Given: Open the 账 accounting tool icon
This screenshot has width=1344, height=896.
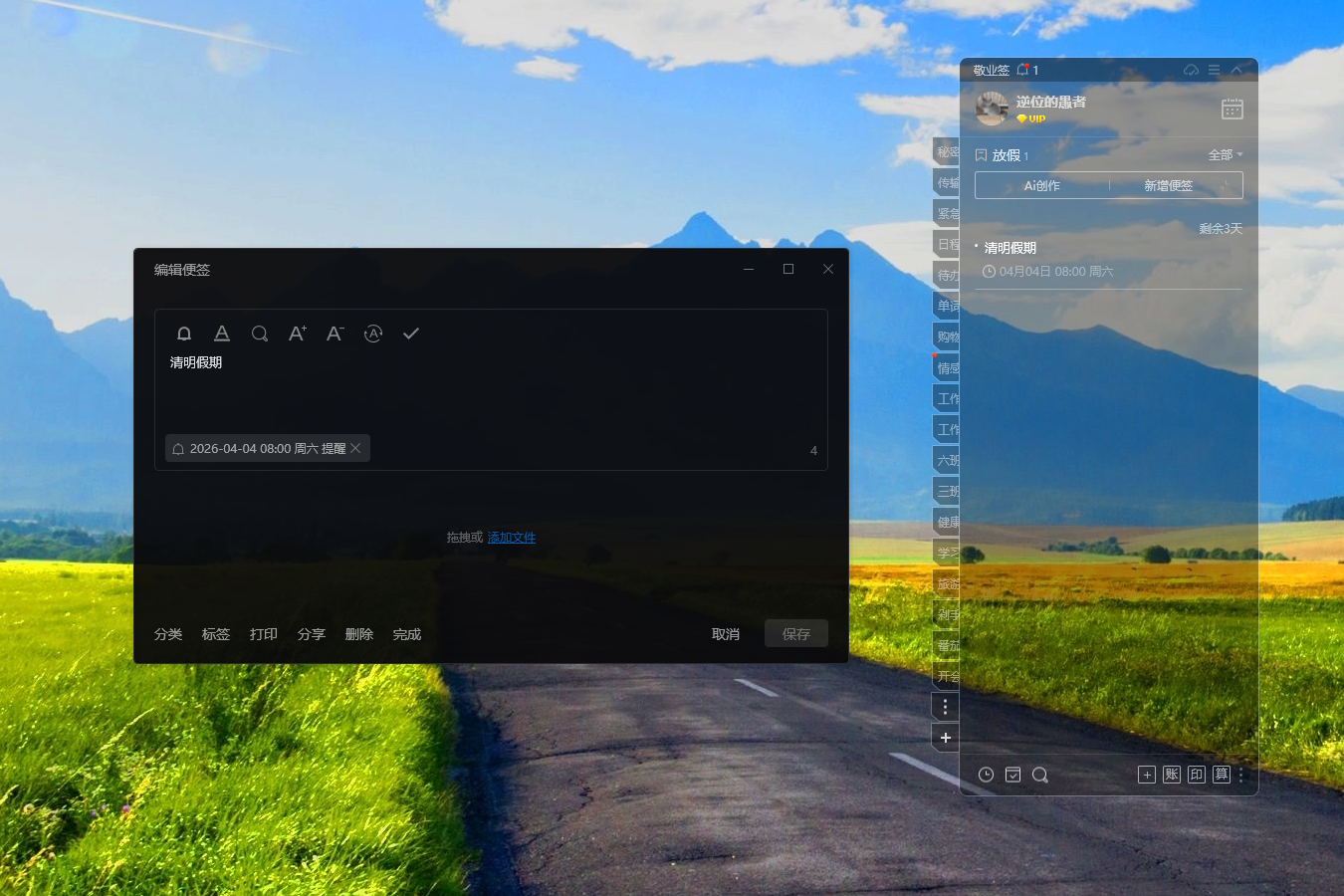Looking at the screenshot, I should (x=1172, y=775).
